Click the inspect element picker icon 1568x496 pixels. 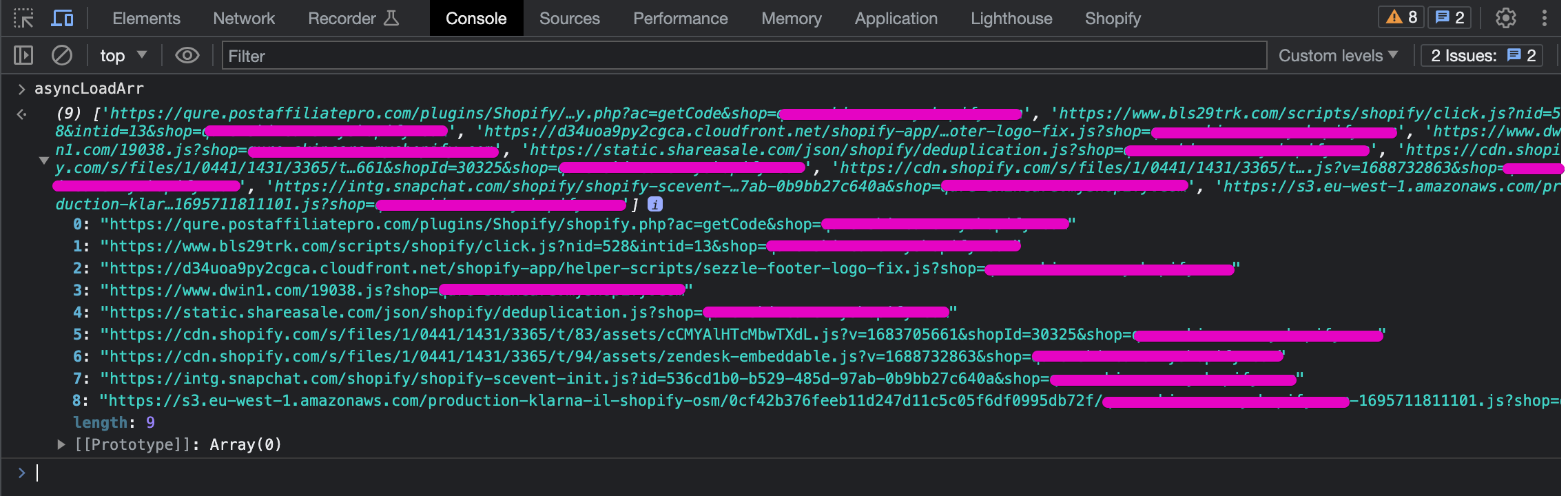point(23,19)
